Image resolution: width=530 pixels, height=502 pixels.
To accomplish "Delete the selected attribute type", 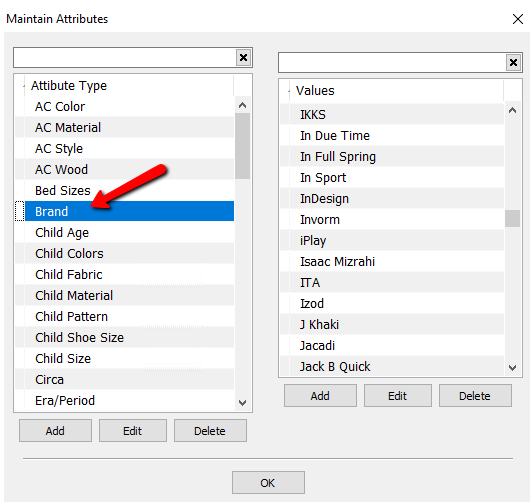I will (210, 431).
